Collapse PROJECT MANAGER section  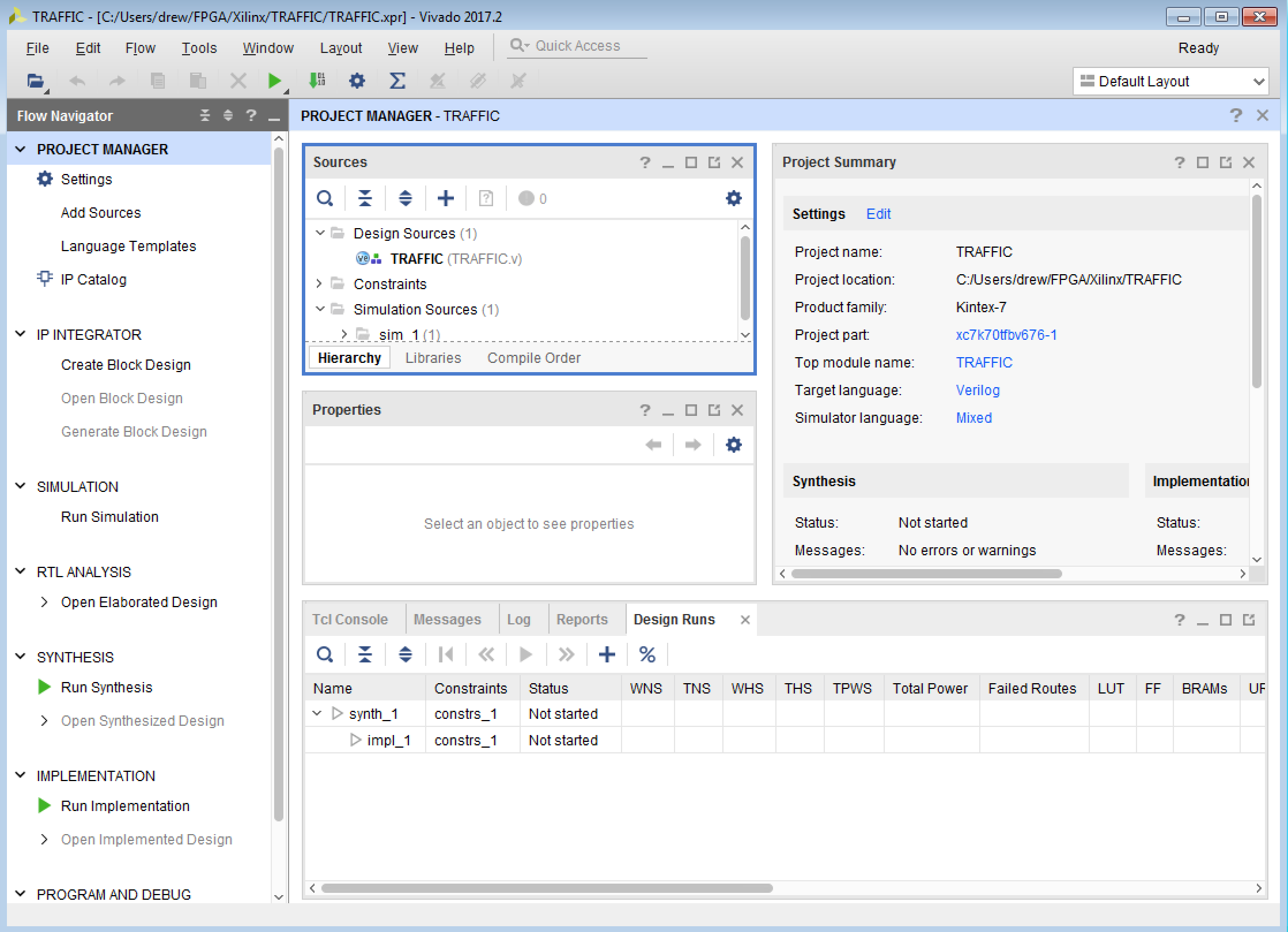click(21, 149)
